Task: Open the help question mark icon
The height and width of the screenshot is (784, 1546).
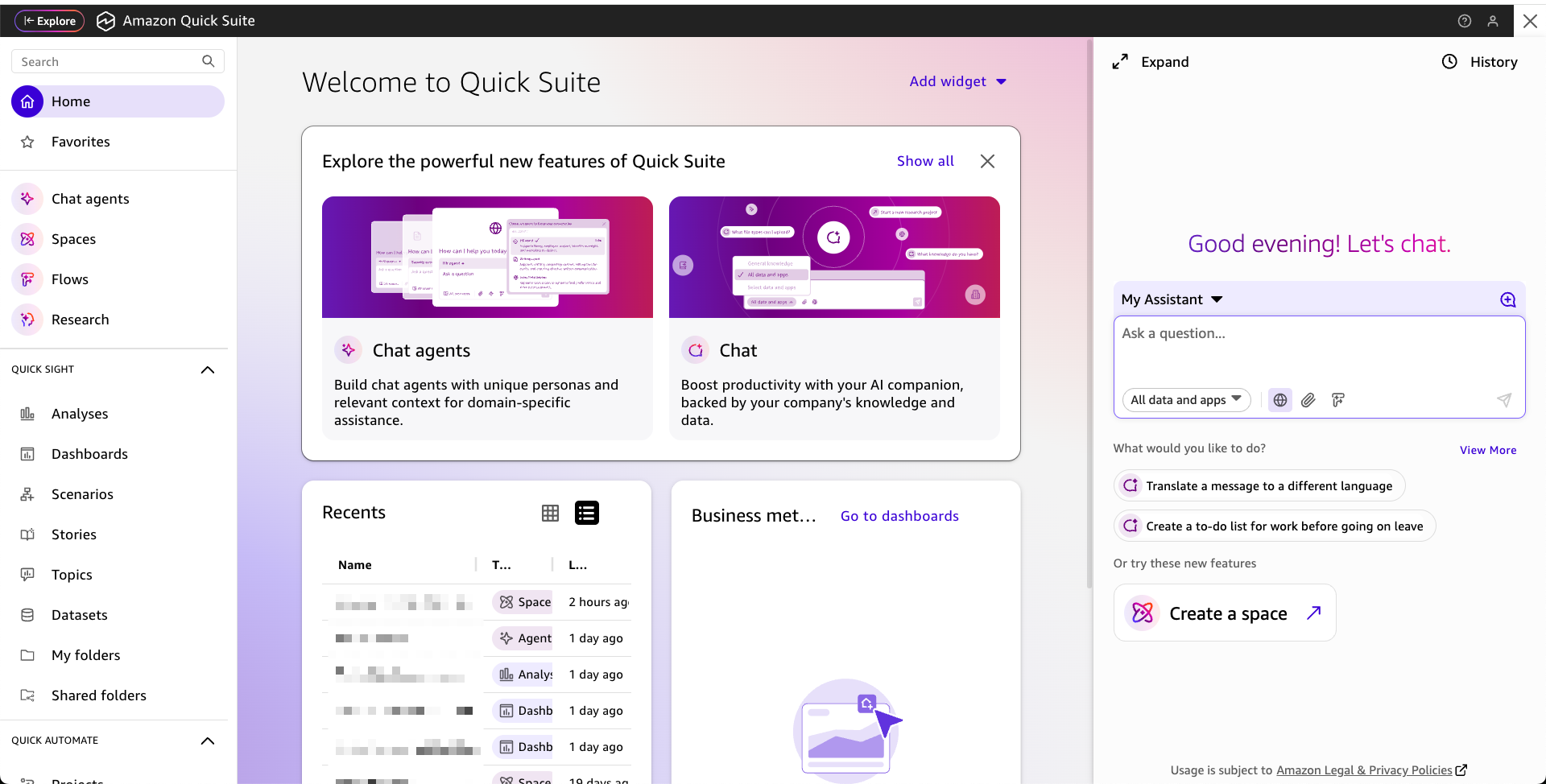Action: click(1464, 20)
